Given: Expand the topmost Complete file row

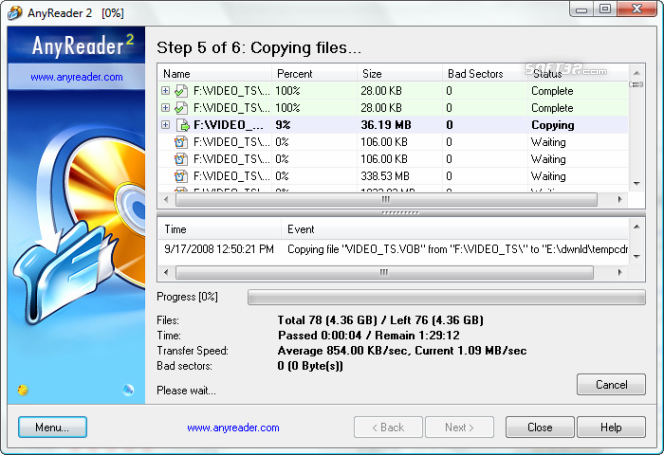Looking at the screenshot, I should 166,91.
